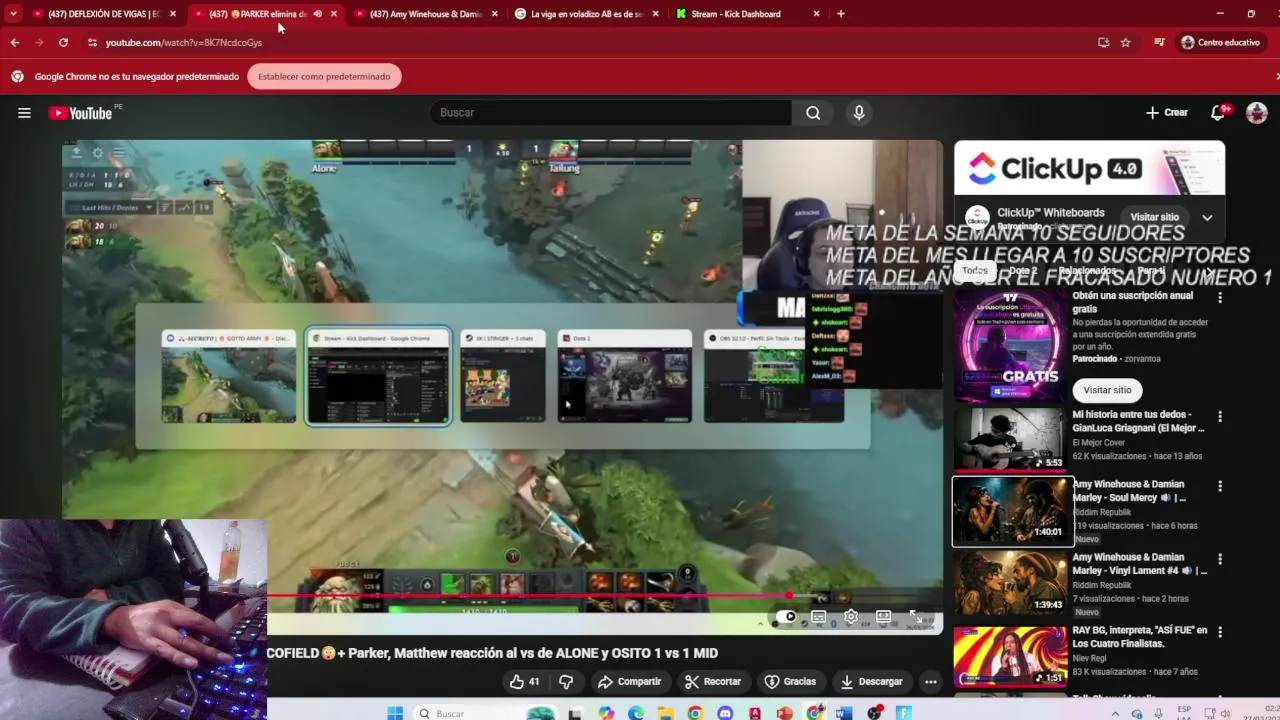Visit ClickUp Whiteboards sponsored site
The width and height of the screenshot is (1280, 720).
click(1154, 217)
